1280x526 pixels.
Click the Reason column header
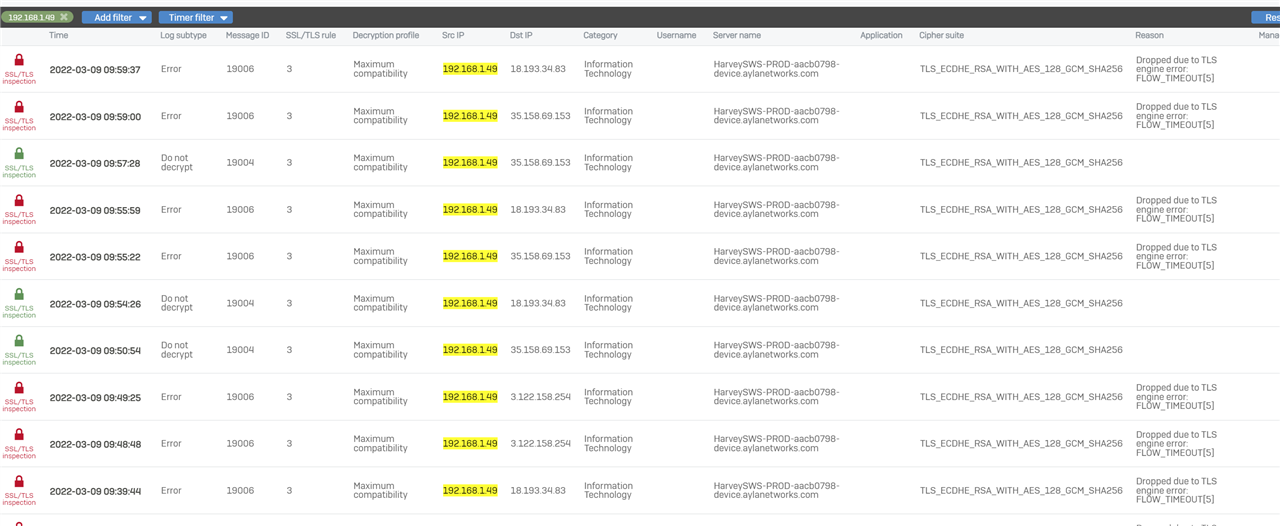point(1149,35)
